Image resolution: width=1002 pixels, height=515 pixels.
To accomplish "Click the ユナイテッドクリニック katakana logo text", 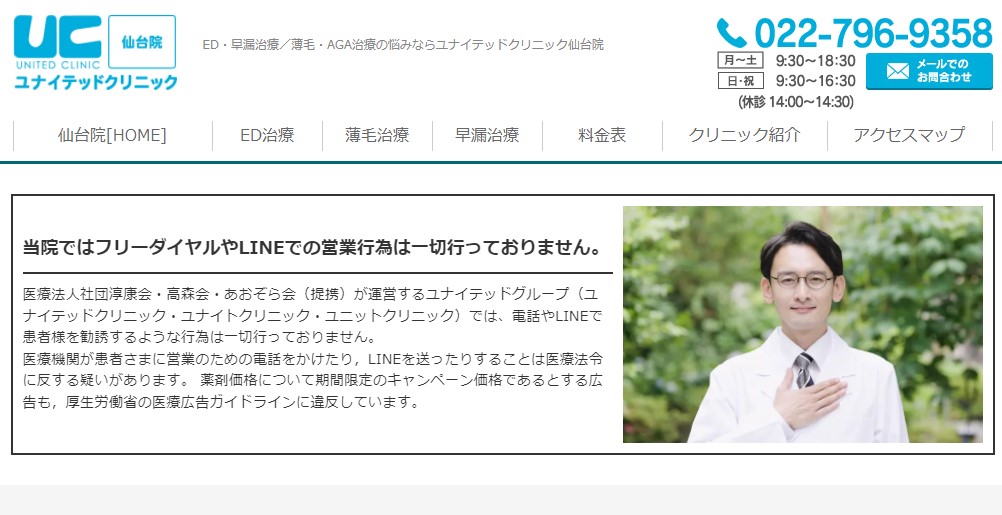I will click(x=96, y=82).
